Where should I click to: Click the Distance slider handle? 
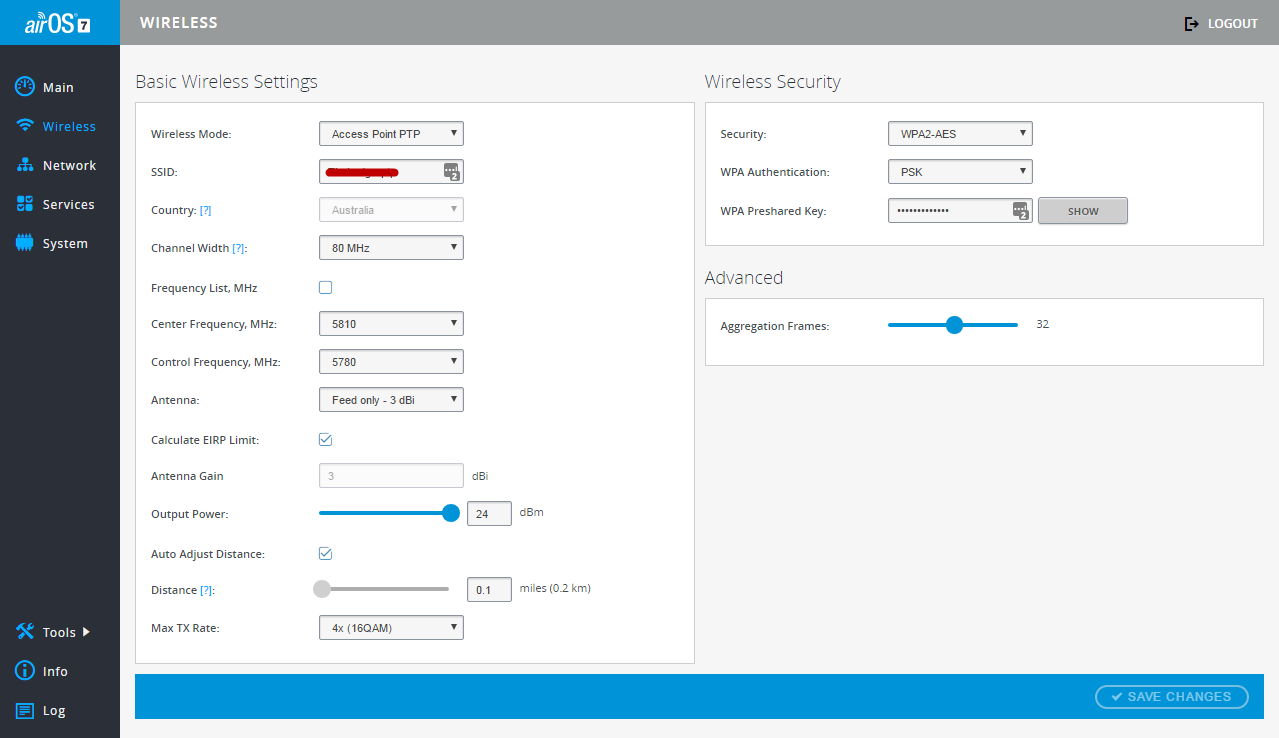322,589
